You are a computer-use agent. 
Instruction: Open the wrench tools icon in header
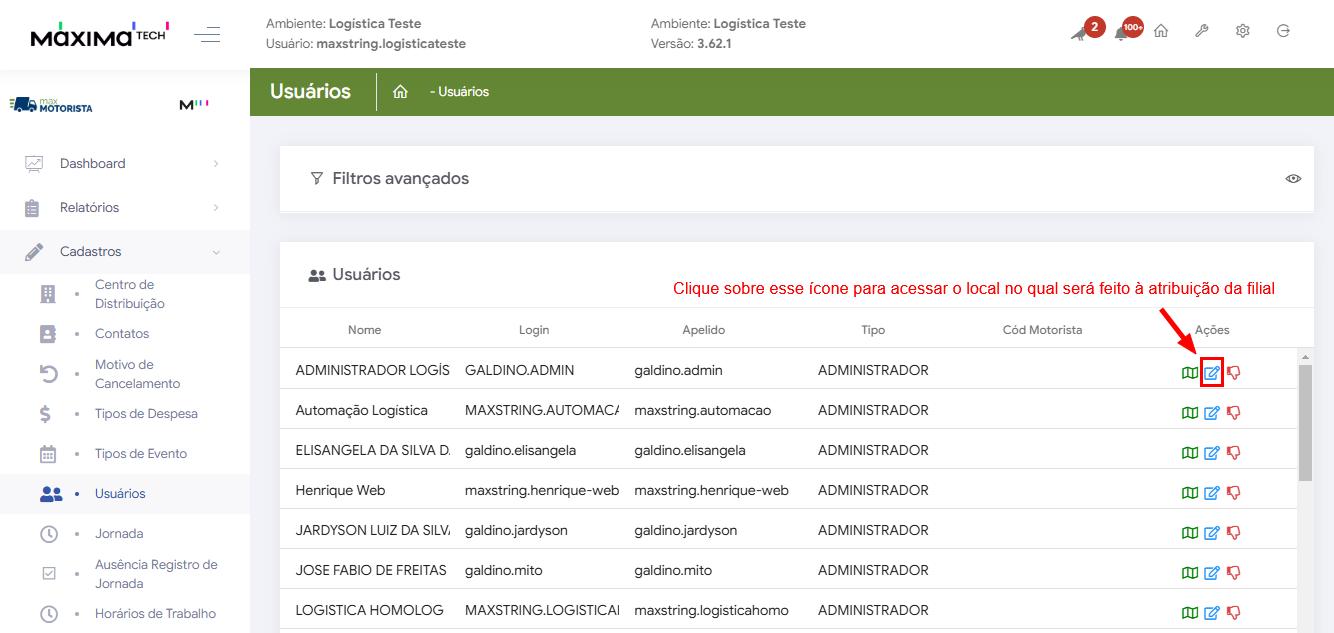pyautogui.click(x=1201, y=31)
